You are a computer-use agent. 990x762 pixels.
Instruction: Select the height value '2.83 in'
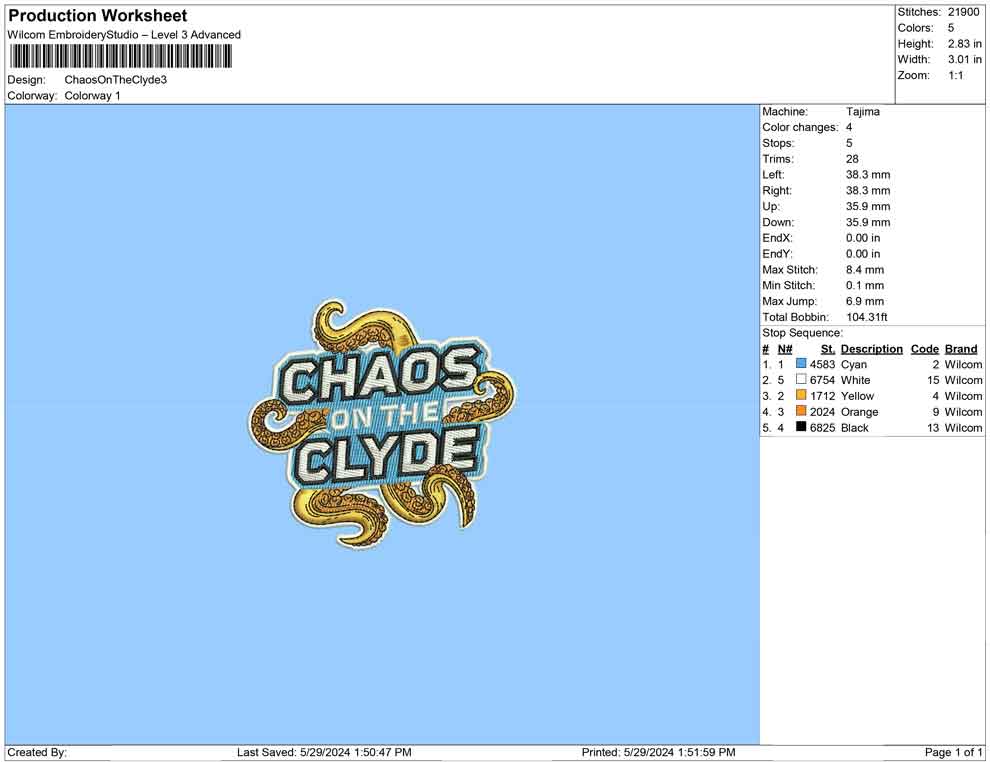965,44
